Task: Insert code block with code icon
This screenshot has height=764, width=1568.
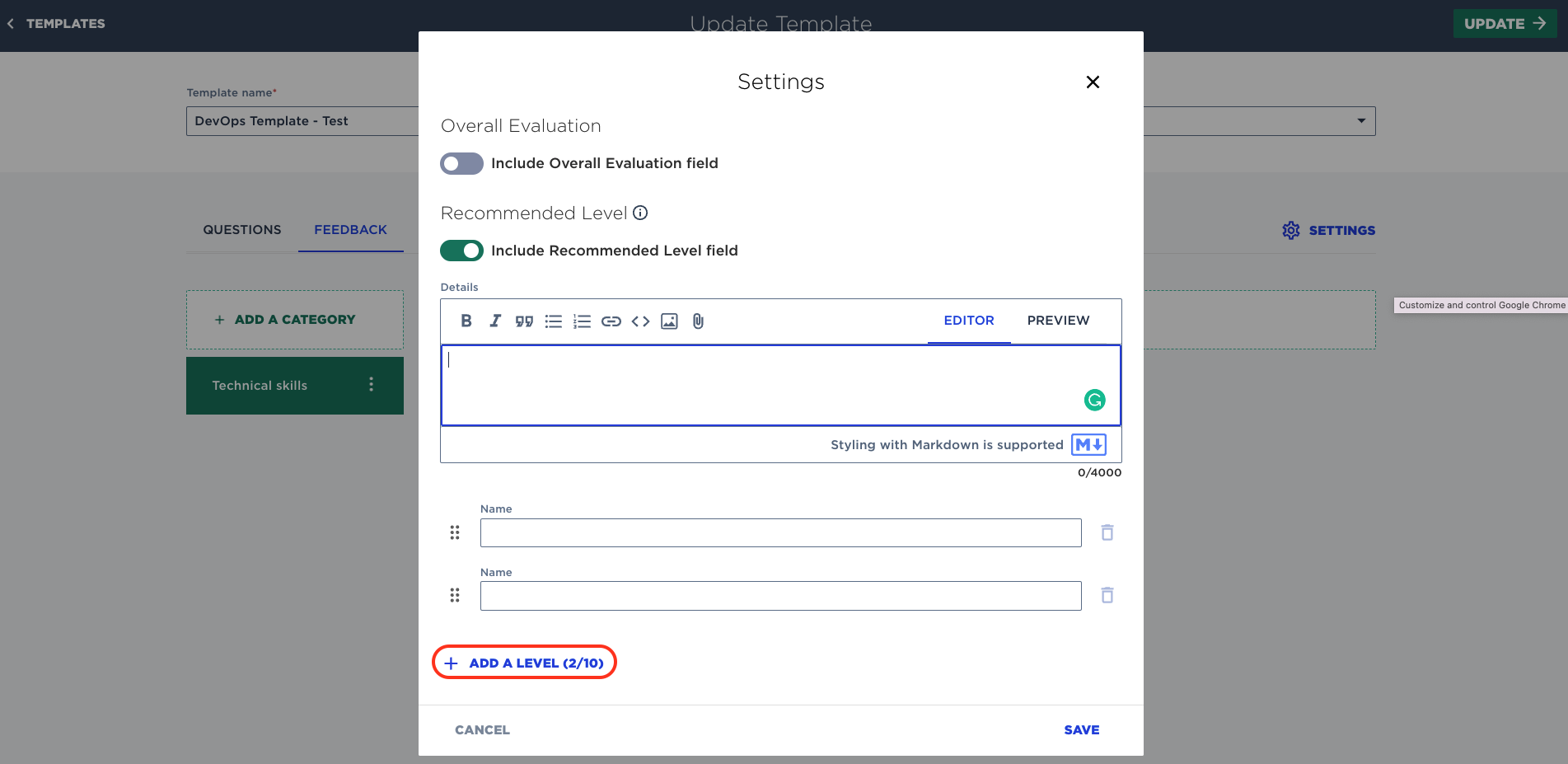Action: [x=640, y=321]
